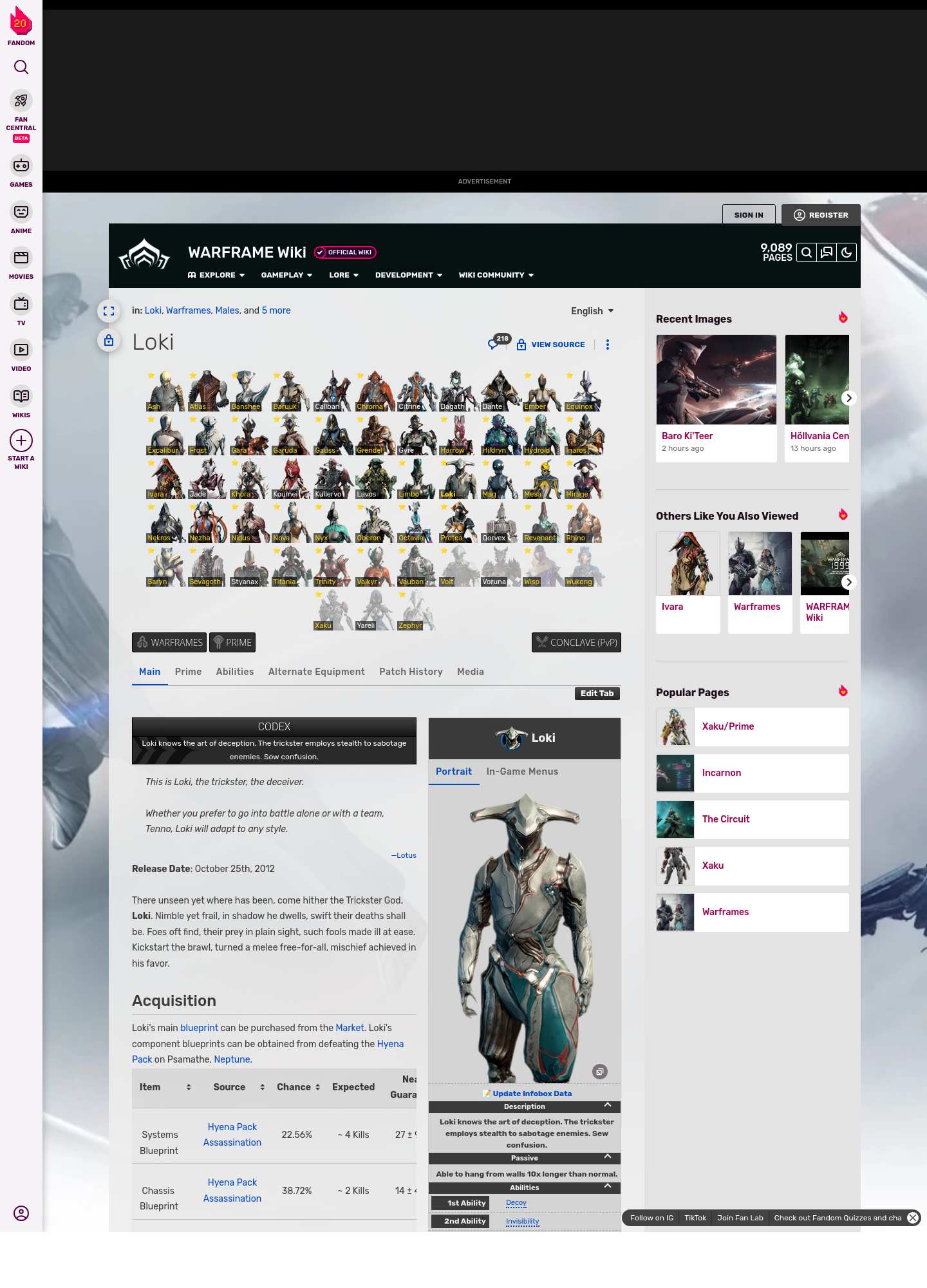Switch to the Abilities tab

[x=235, y=672]
